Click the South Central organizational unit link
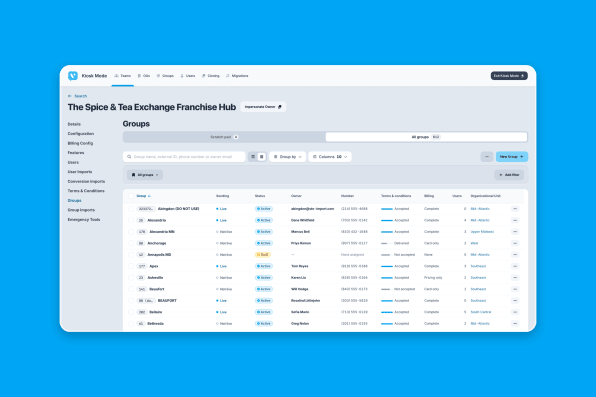 (x=481, y=312)
